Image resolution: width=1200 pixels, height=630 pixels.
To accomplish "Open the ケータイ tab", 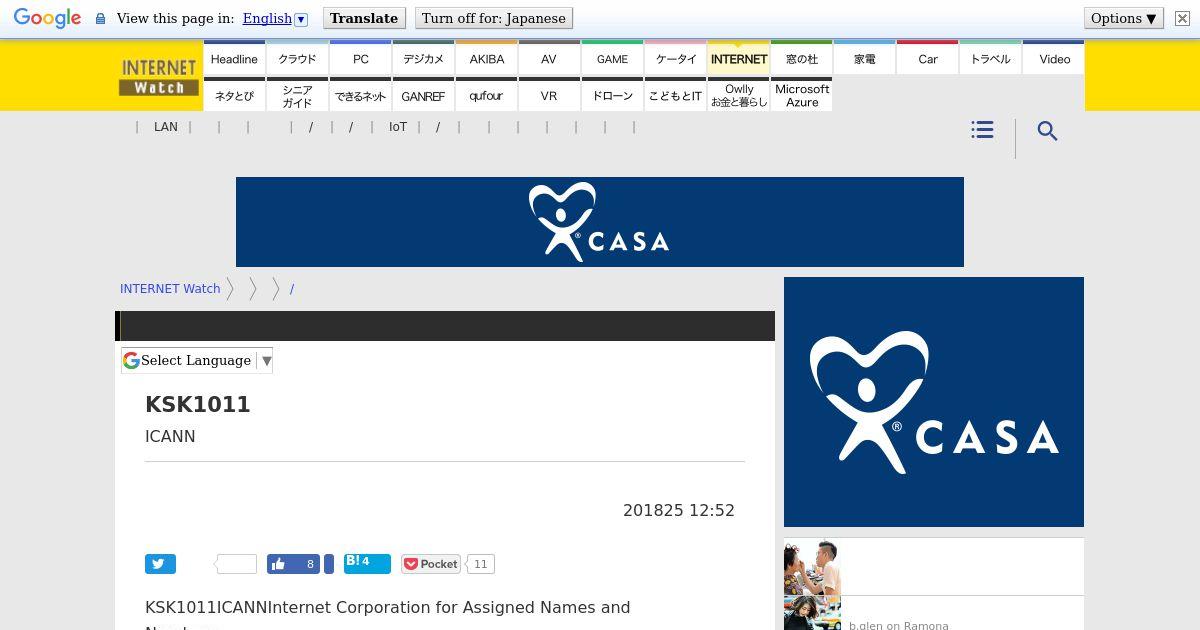I will [x=675, y=58].
